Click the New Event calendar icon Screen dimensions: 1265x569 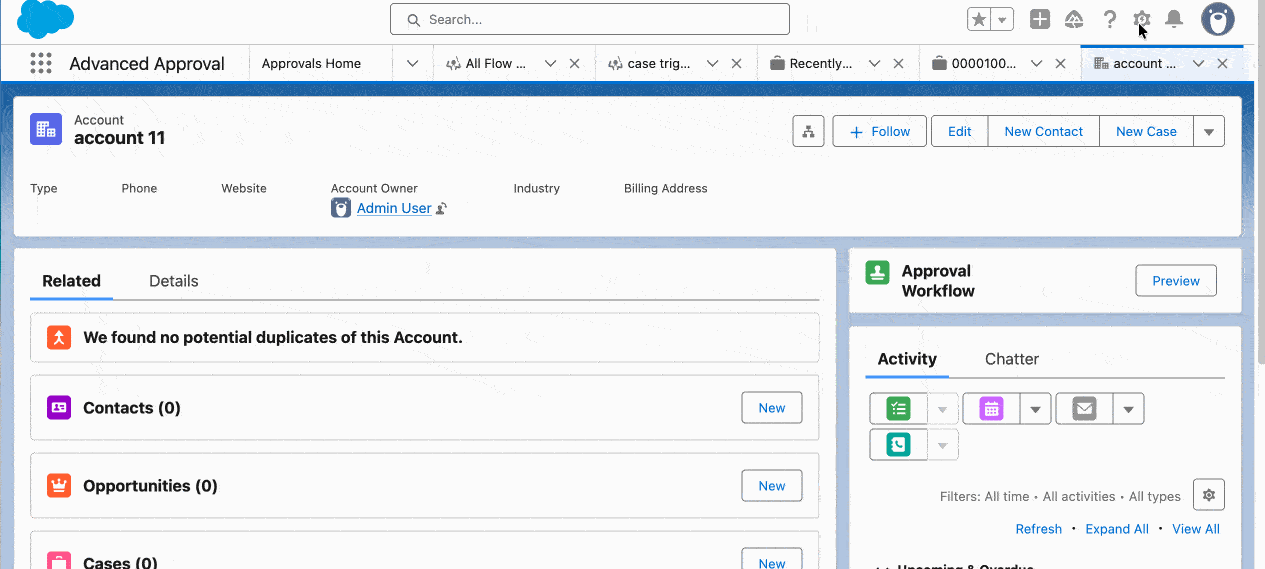point(991,409)
